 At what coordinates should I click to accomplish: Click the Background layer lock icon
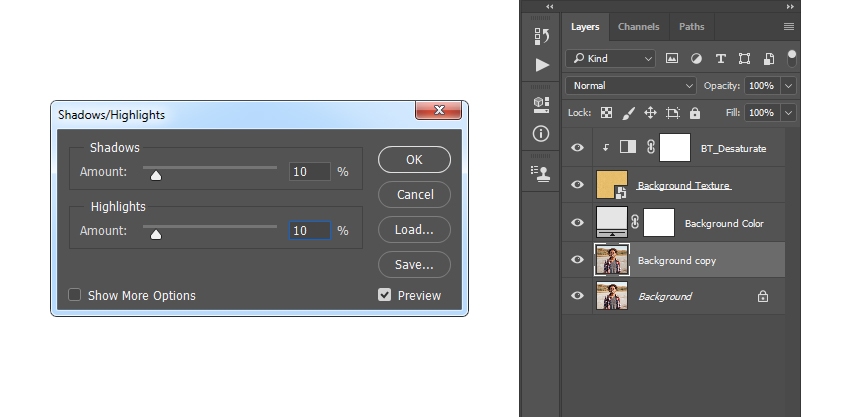pos(763,296)
